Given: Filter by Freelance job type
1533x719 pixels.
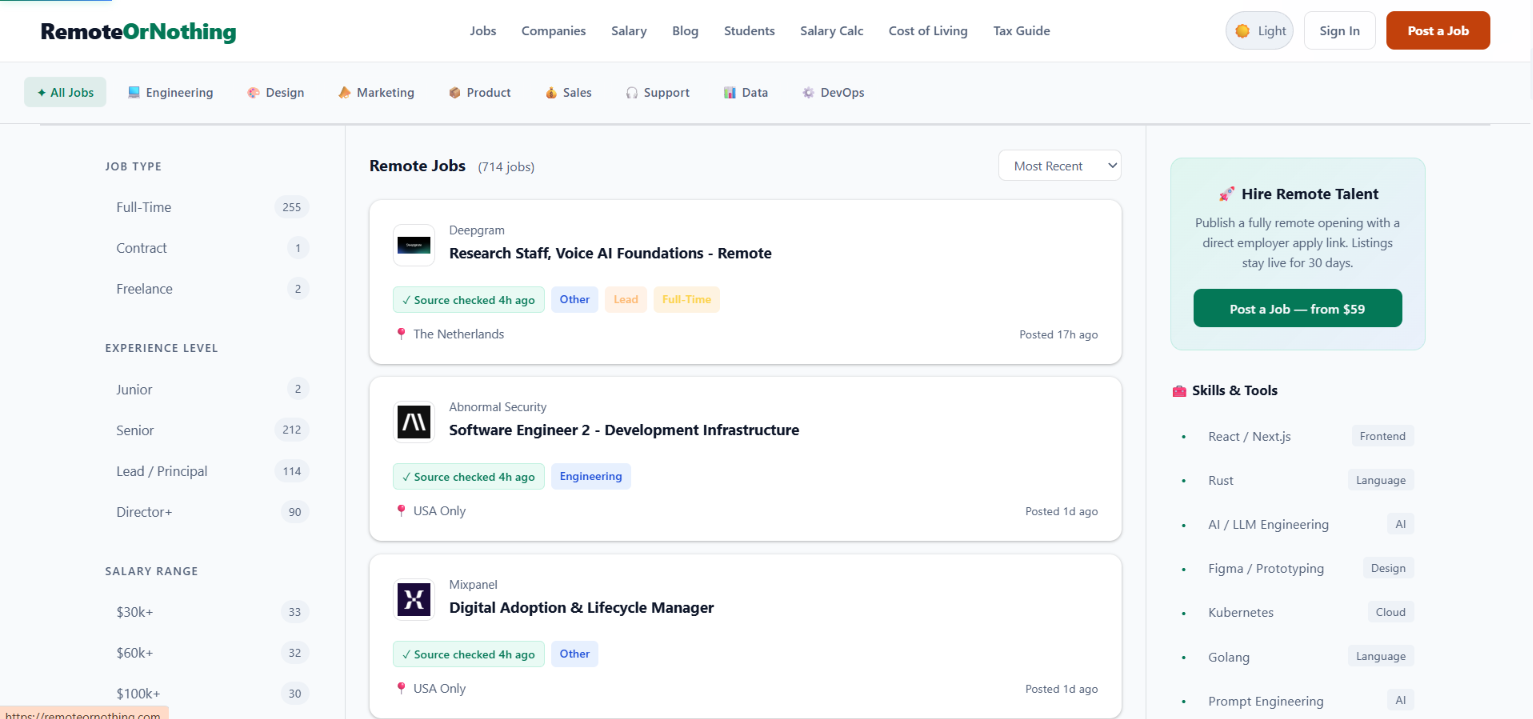Looking at the screenshot, I should 207,289.
